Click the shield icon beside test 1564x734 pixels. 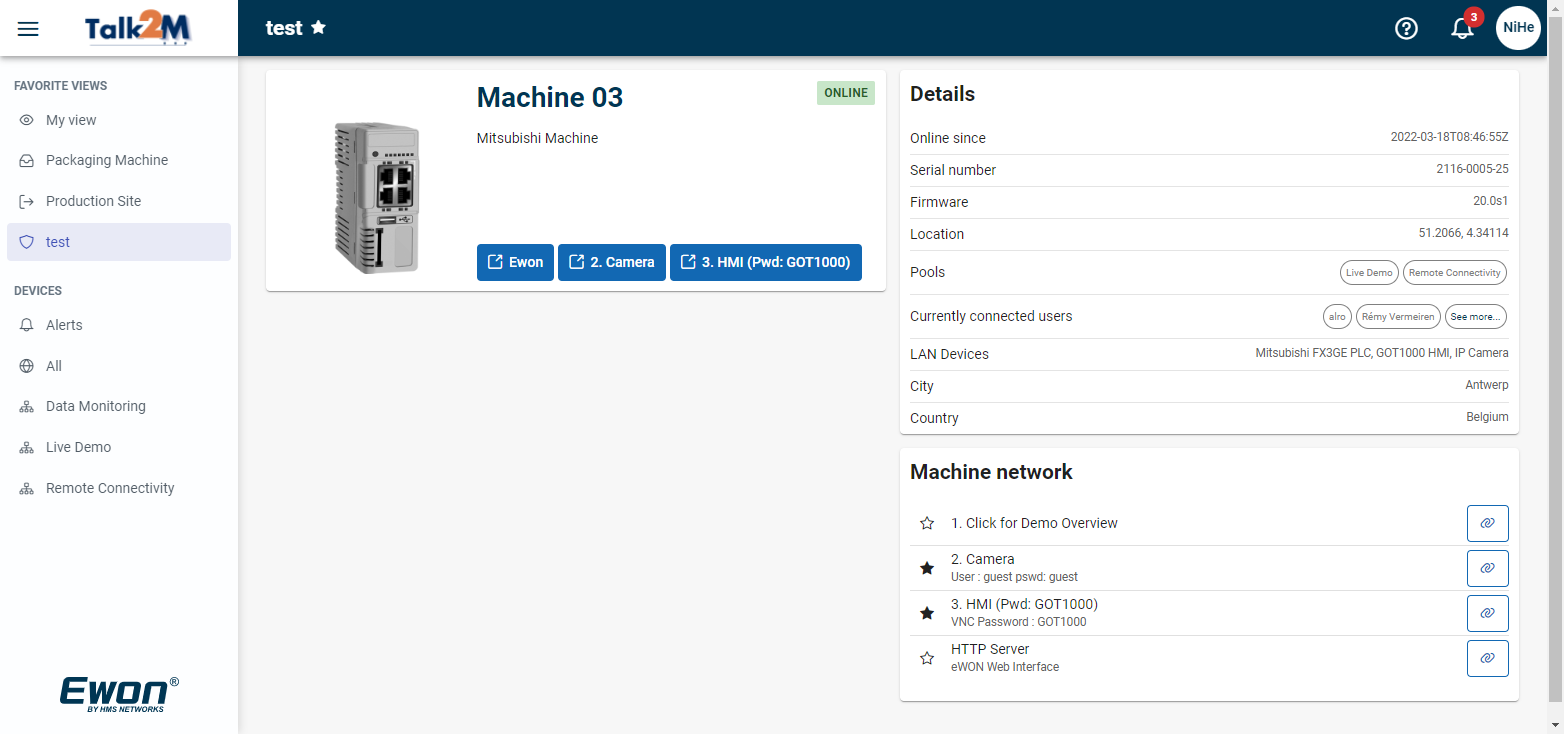tap(27, 242)
